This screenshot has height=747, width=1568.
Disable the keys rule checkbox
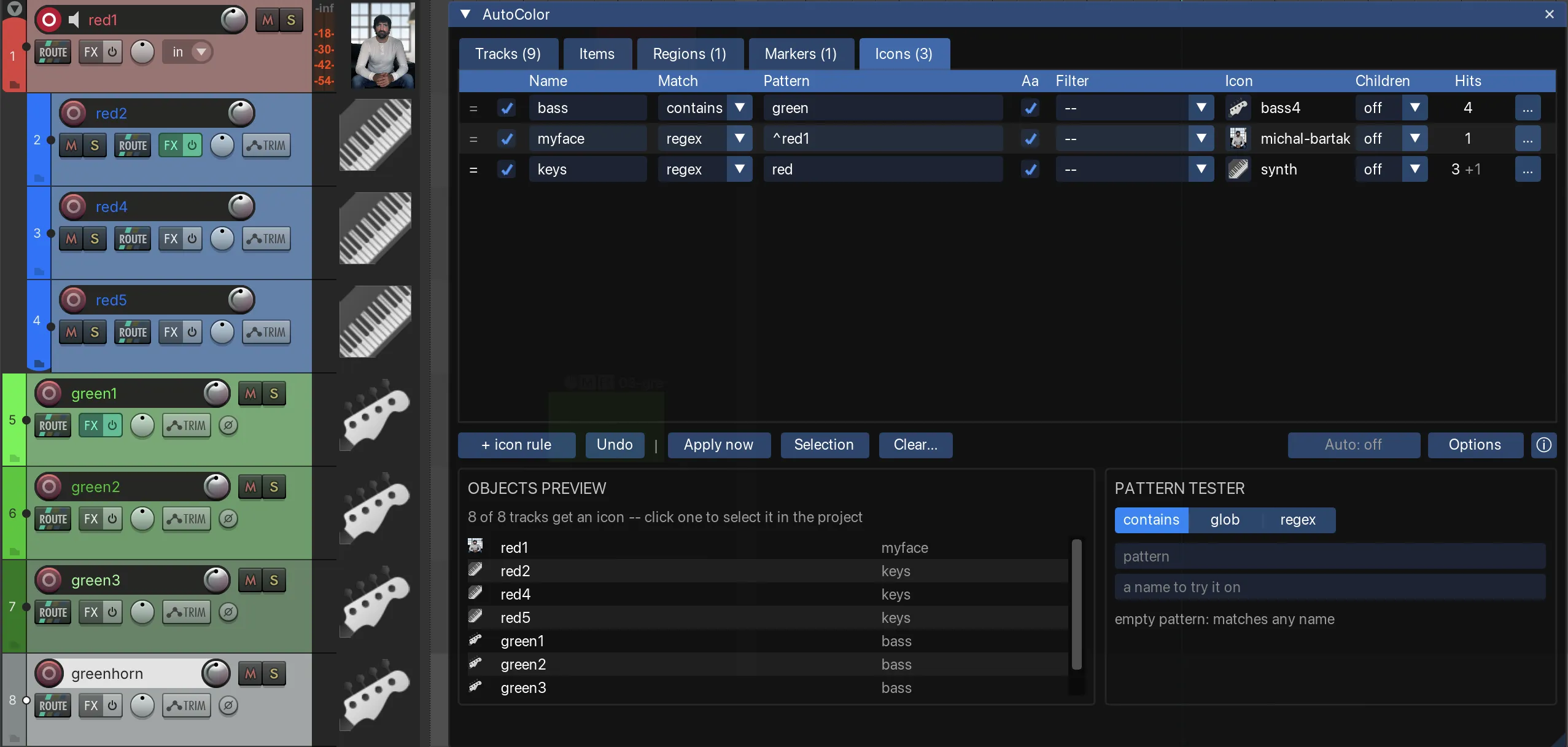point(506,170)
